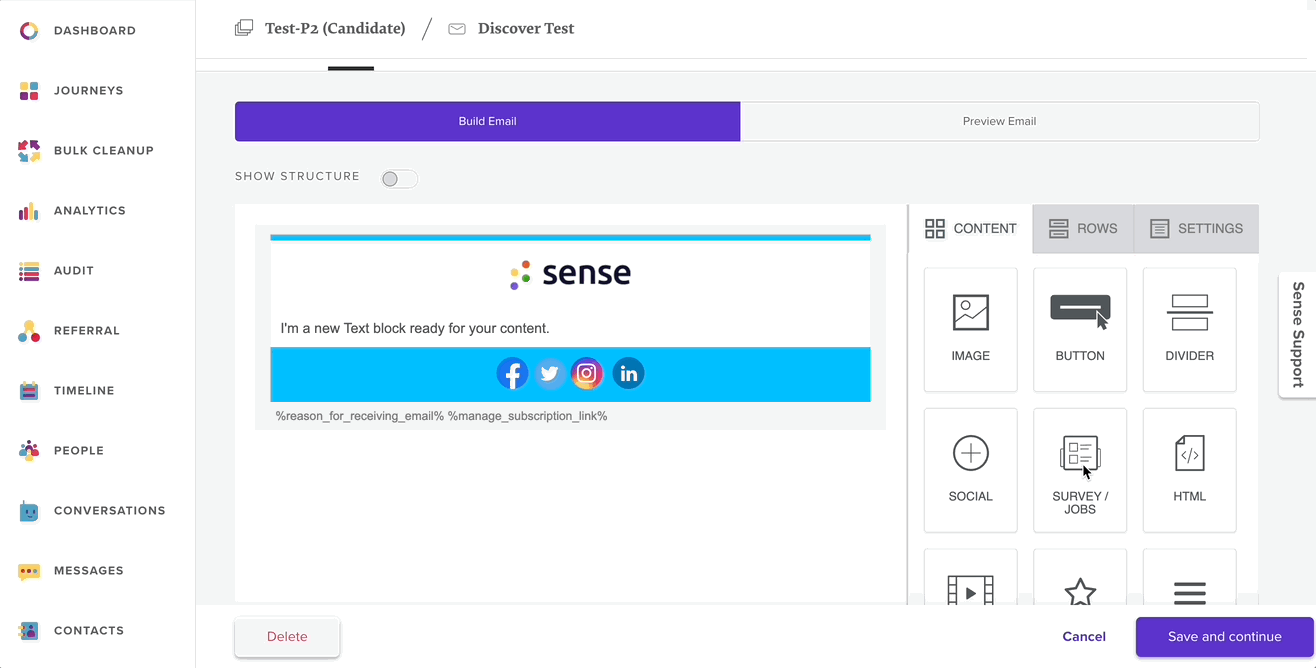Click the sense logo in email
This screenshot has height=668, width=1316.
click(x=570, y=273)
